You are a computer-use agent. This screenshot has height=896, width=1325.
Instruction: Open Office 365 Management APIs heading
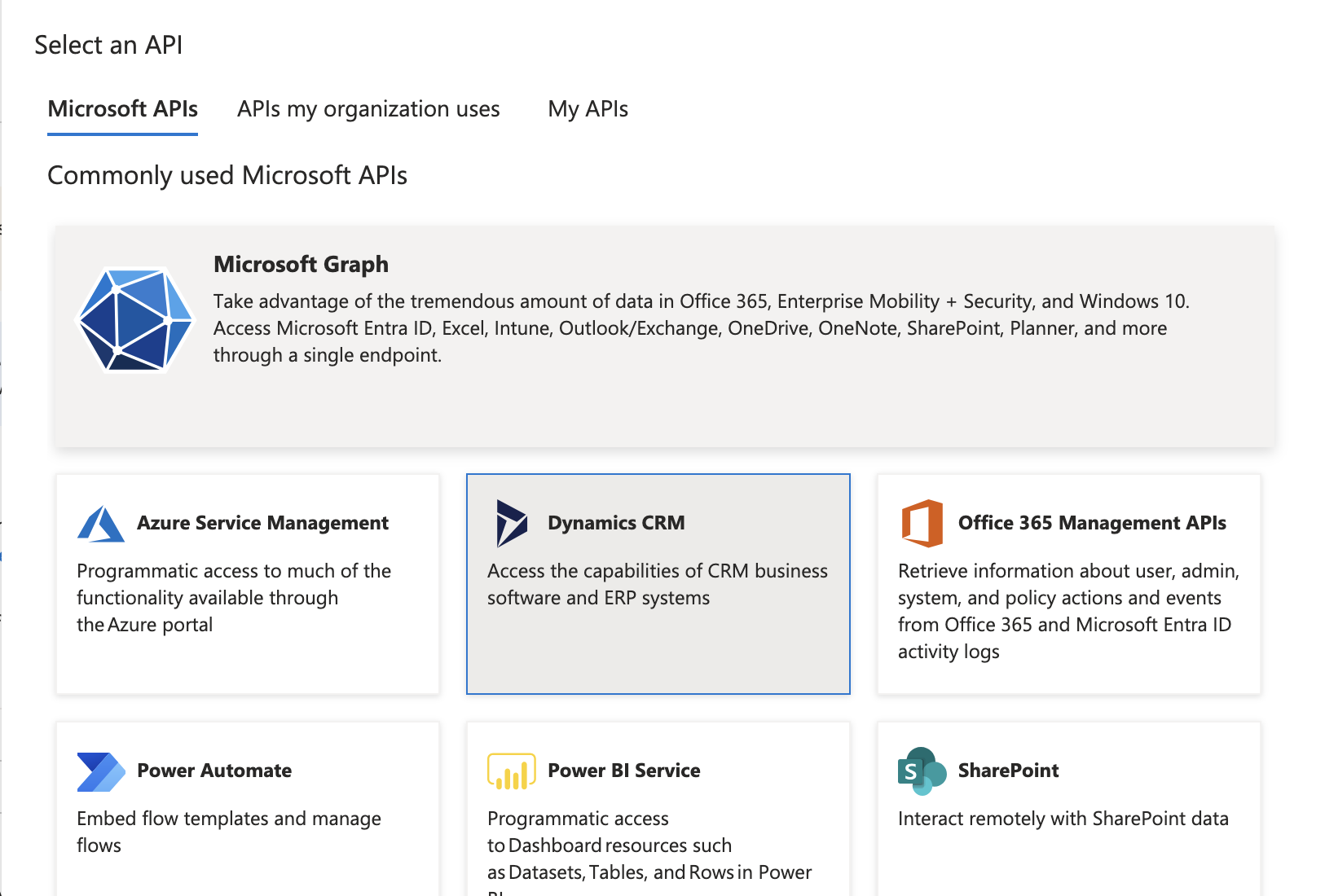tap(1092, 523)
